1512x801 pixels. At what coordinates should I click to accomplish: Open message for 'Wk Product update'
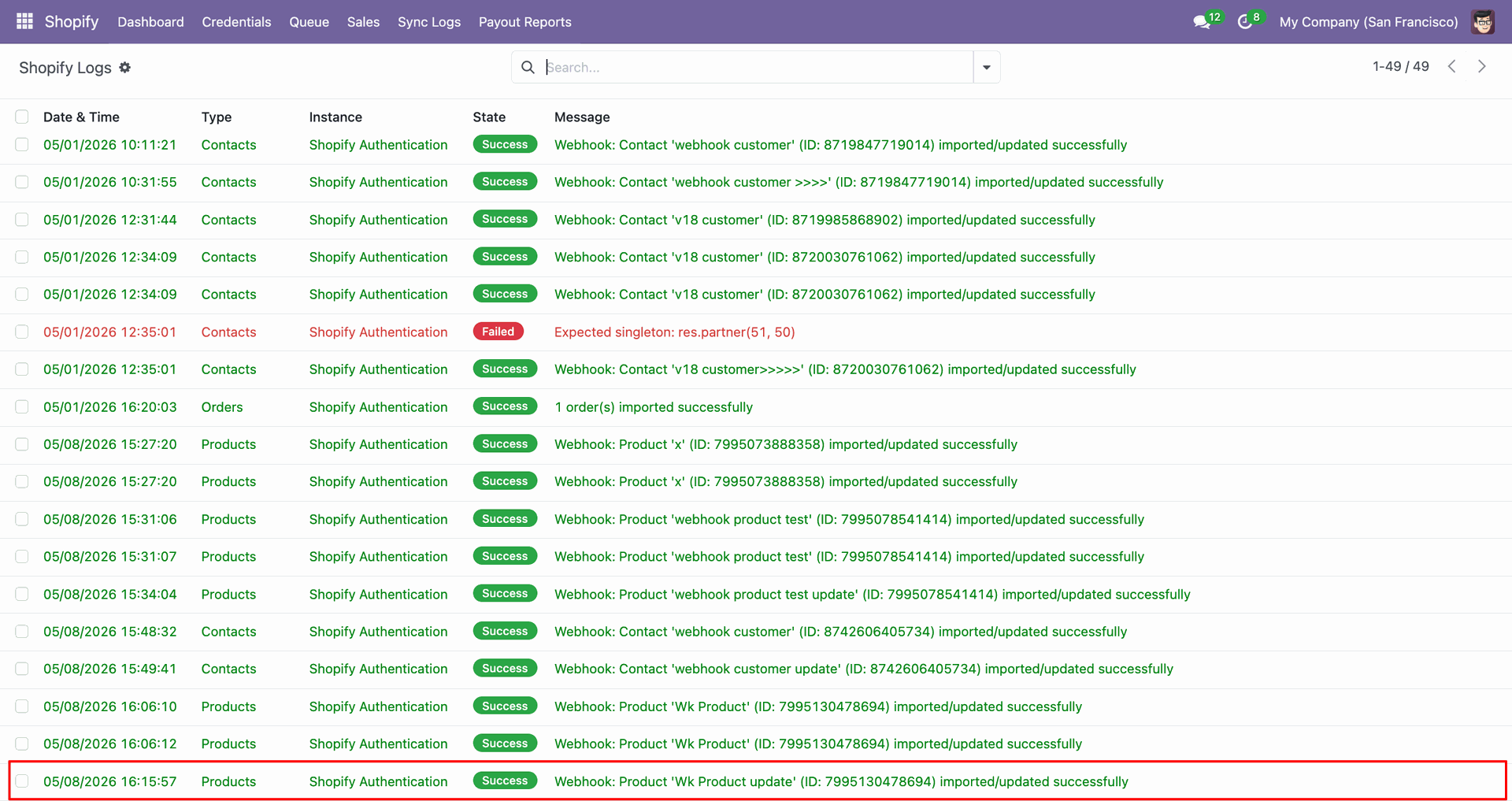click(x=841, y=781)
